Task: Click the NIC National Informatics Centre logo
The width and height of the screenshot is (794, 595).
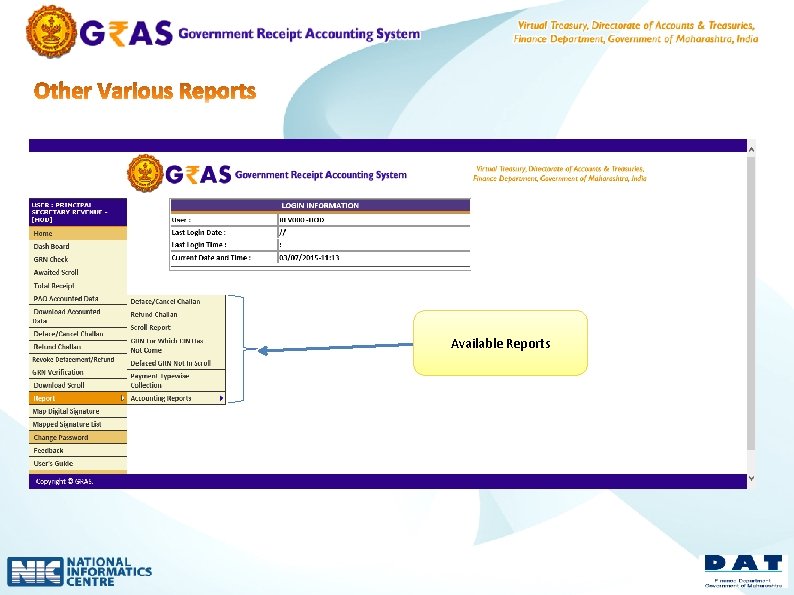Action: pos(80,571)
